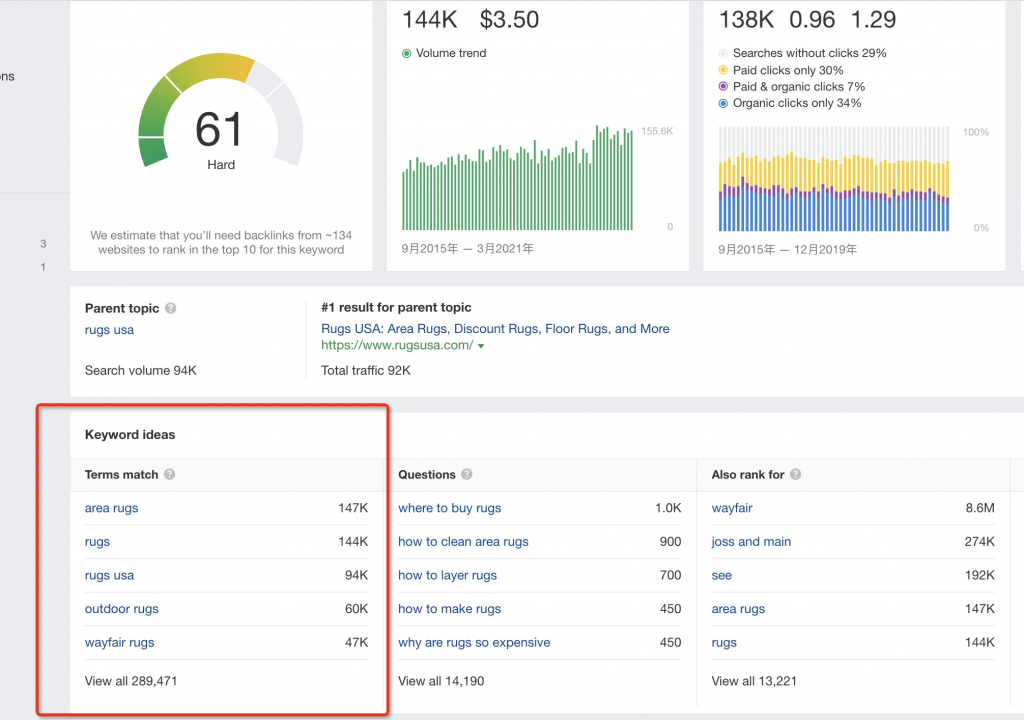
Task: View all 289,471 terms match keywords
Action: coord(131,681)
